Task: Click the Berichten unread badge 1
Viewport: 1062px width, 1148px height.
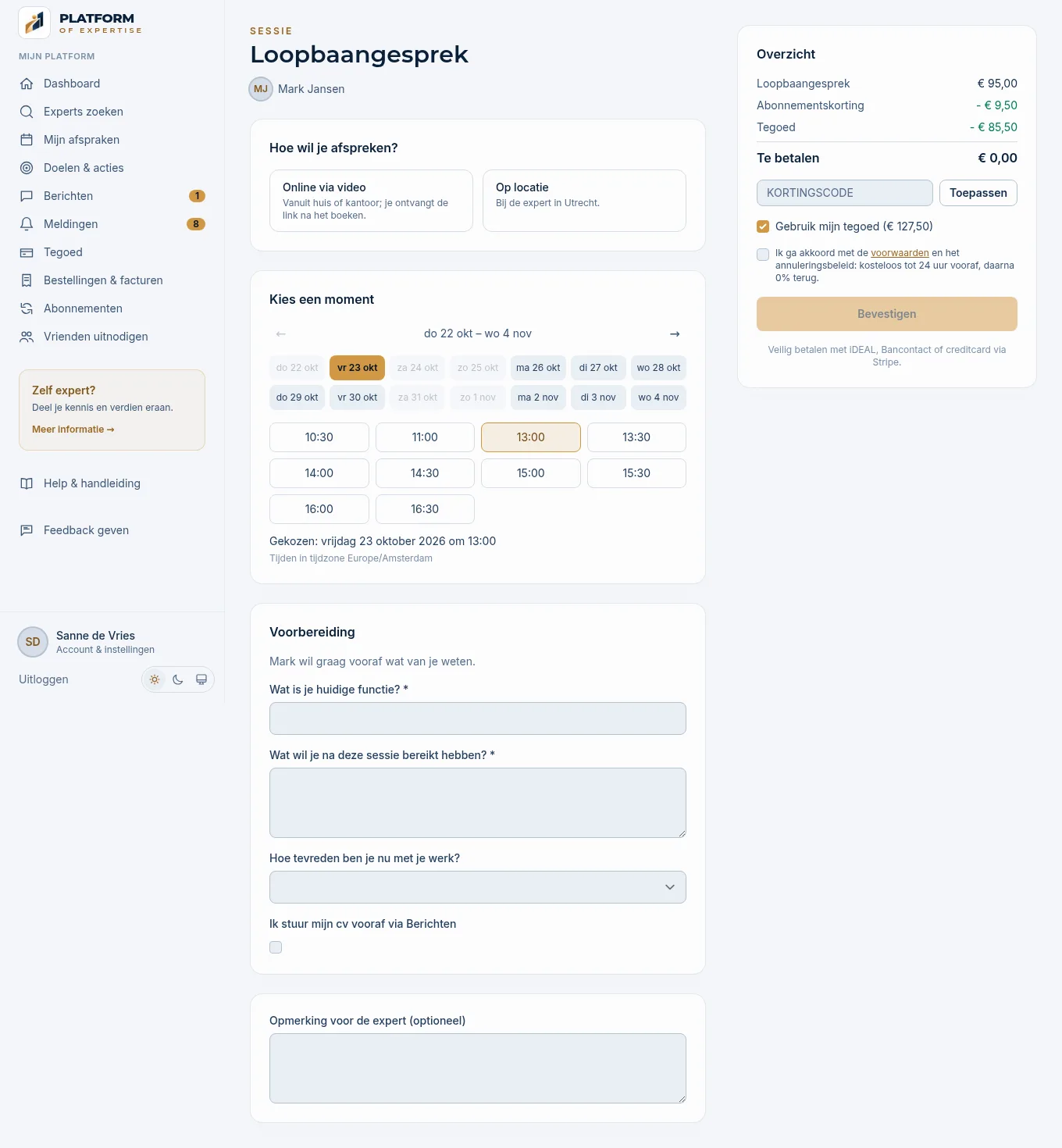Action: tap(198, 196)
